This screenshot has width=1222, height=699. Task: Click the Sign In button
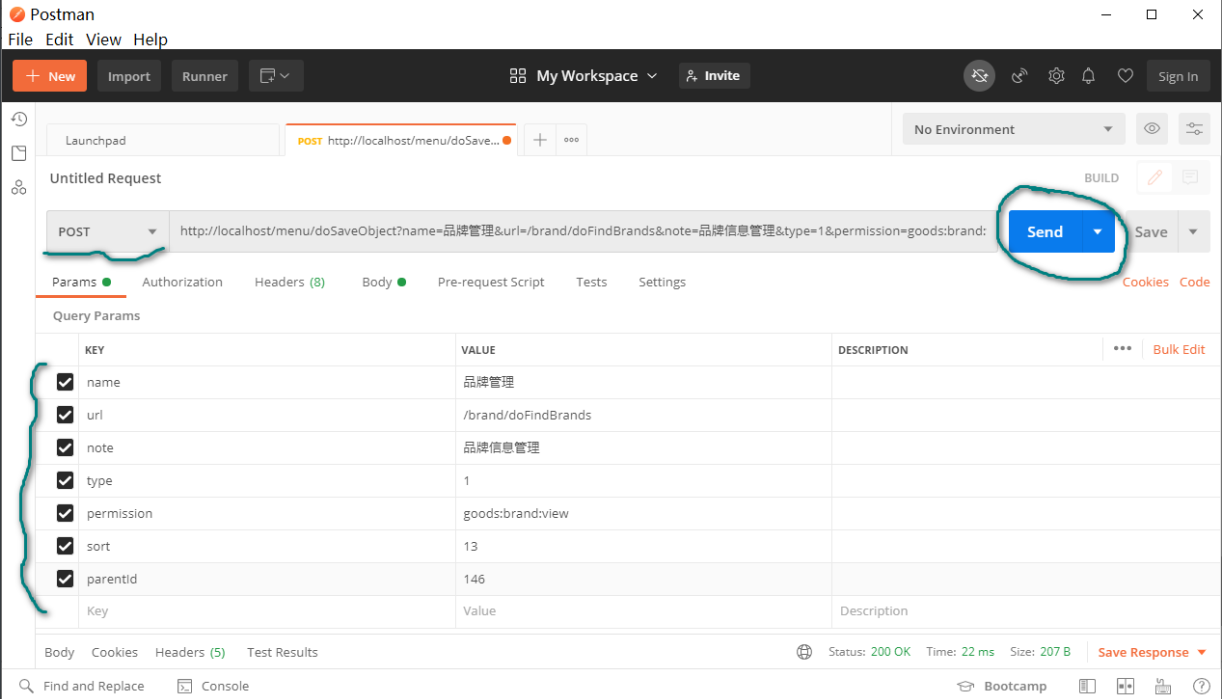pyautogui.click(x=1178, y=76)
